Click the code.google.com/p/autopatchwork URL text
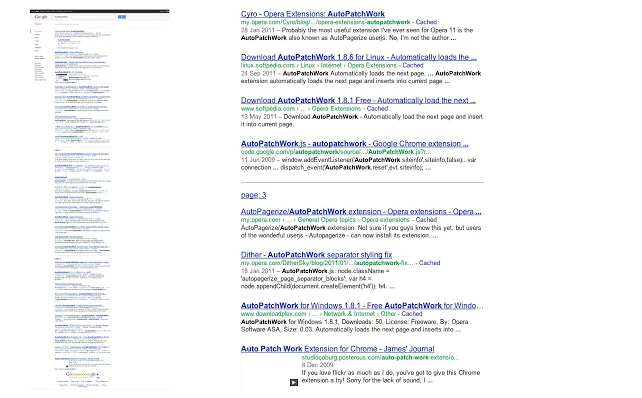This screenshot has width=642, height=398. pyautogui.click(x=336, y=152)
